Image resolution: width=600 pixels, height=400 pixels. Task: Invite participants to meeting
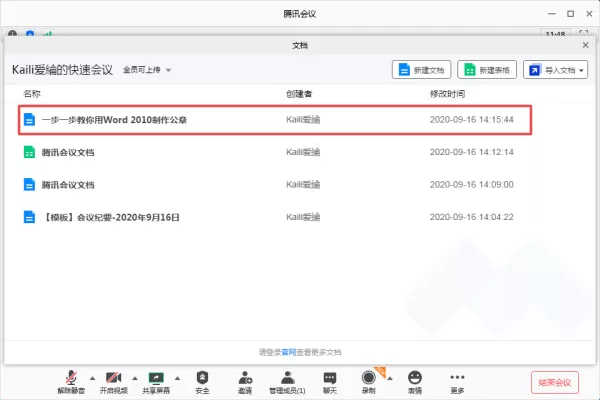pyautogui.click(x=245, y=382)
